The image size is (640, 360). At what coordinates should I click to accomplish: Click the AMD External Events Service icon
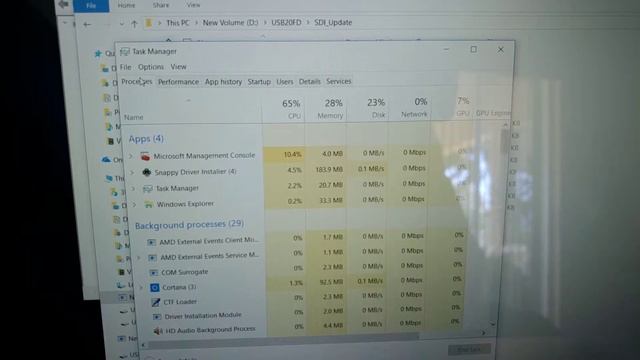click(x=152, y=258)
